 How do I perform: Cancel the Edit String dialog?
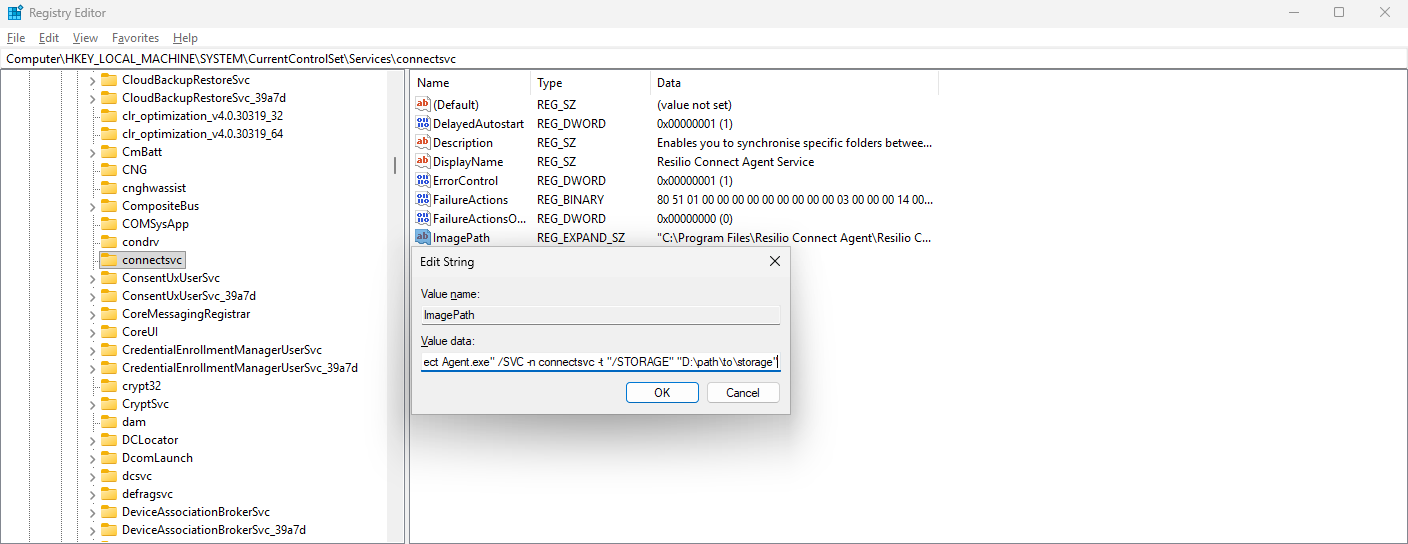coord(742,393)
